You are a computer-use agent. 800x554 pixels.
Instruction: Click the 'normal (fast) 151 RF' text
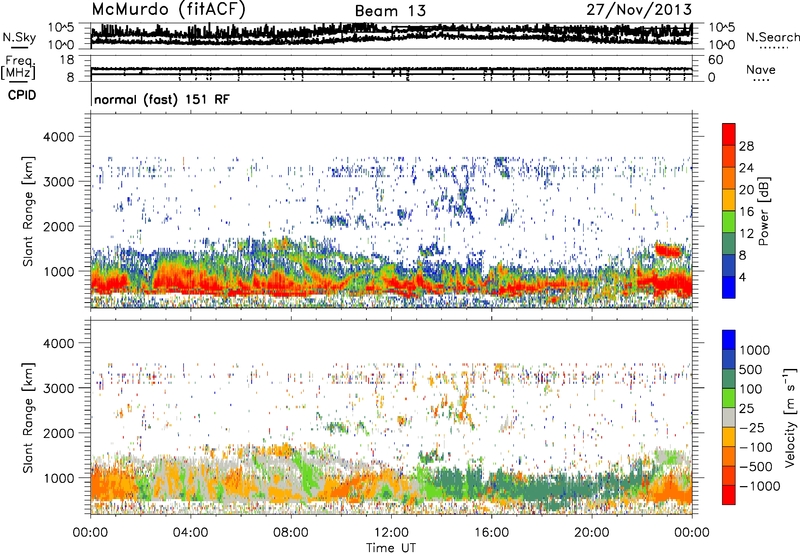(162, 99)
